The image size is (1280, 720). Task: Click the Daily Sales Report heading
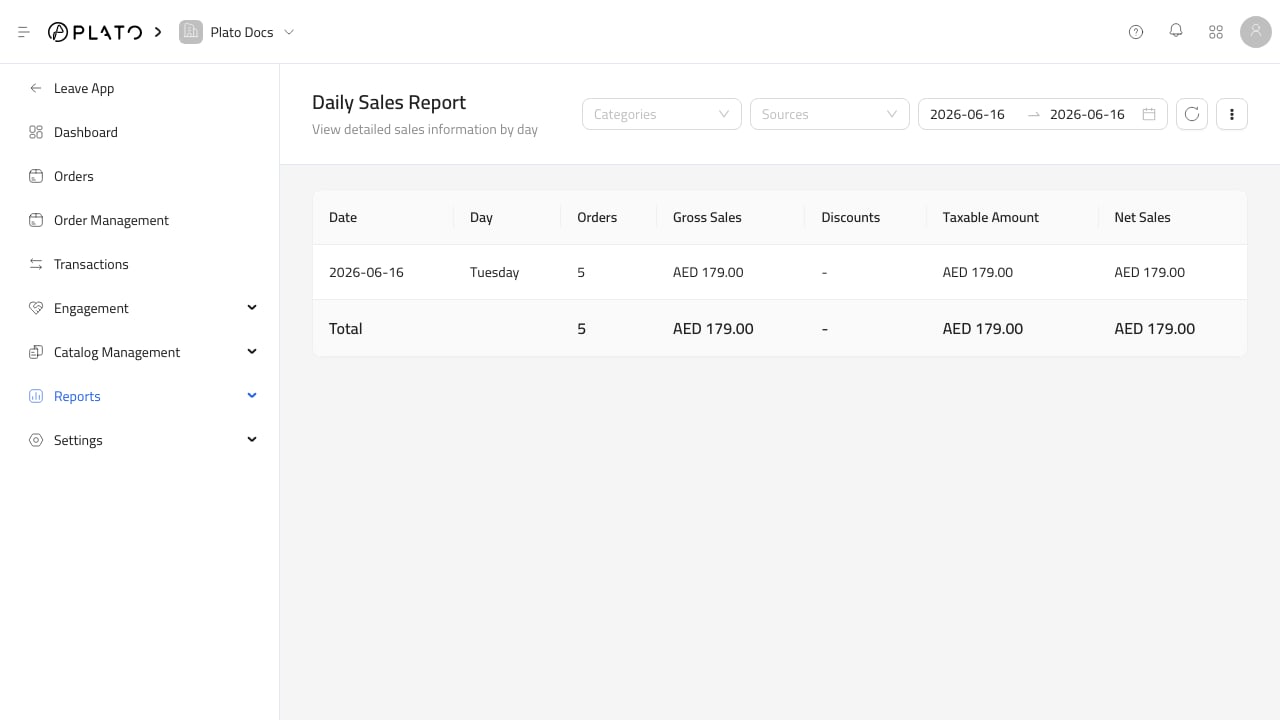tap(389, 102)
